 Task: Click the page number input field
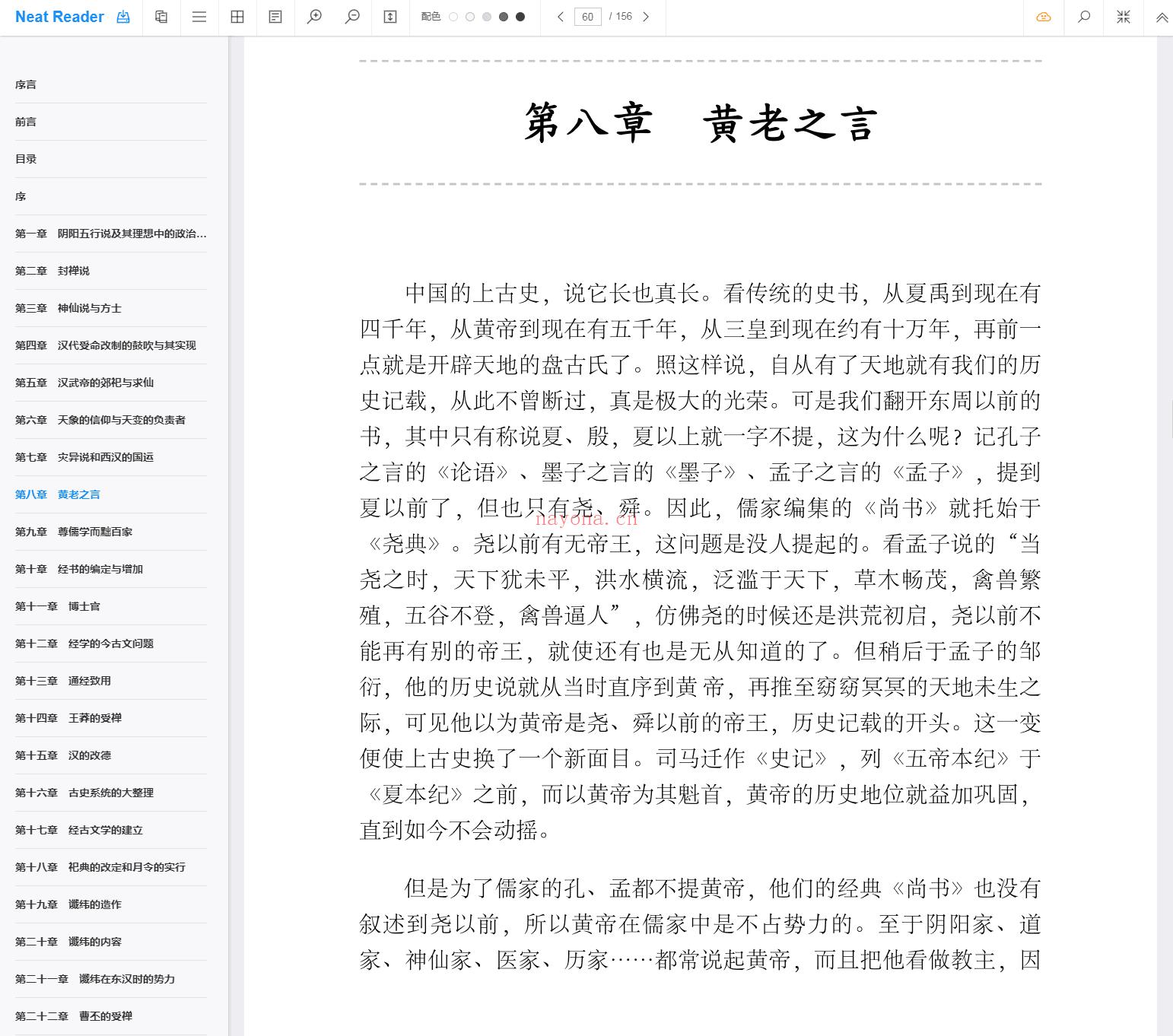point(588,17)
